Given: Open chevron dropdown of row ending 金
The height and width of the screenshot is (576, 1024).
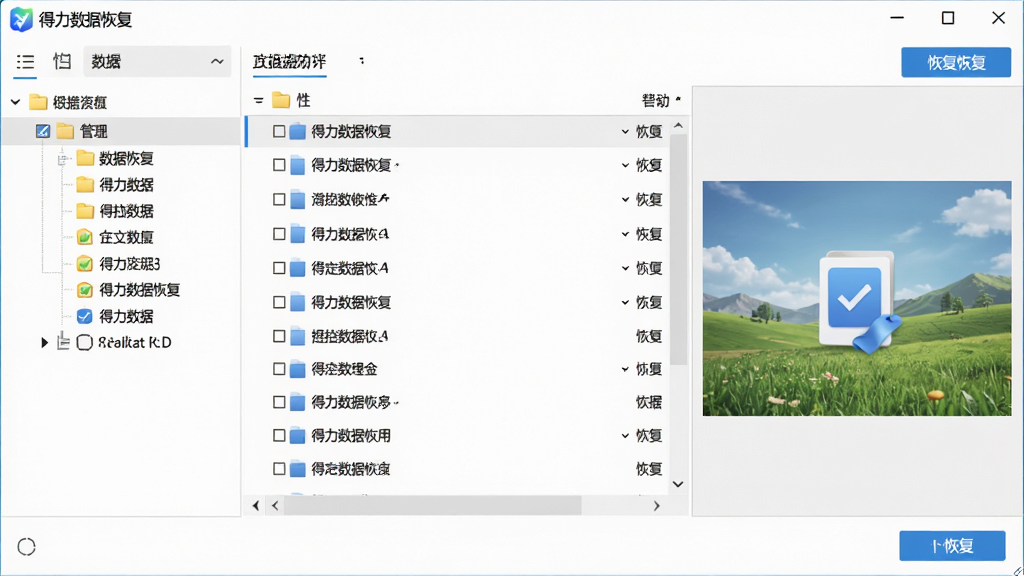Looking at the screenshot, I should [x=625, y=370].
